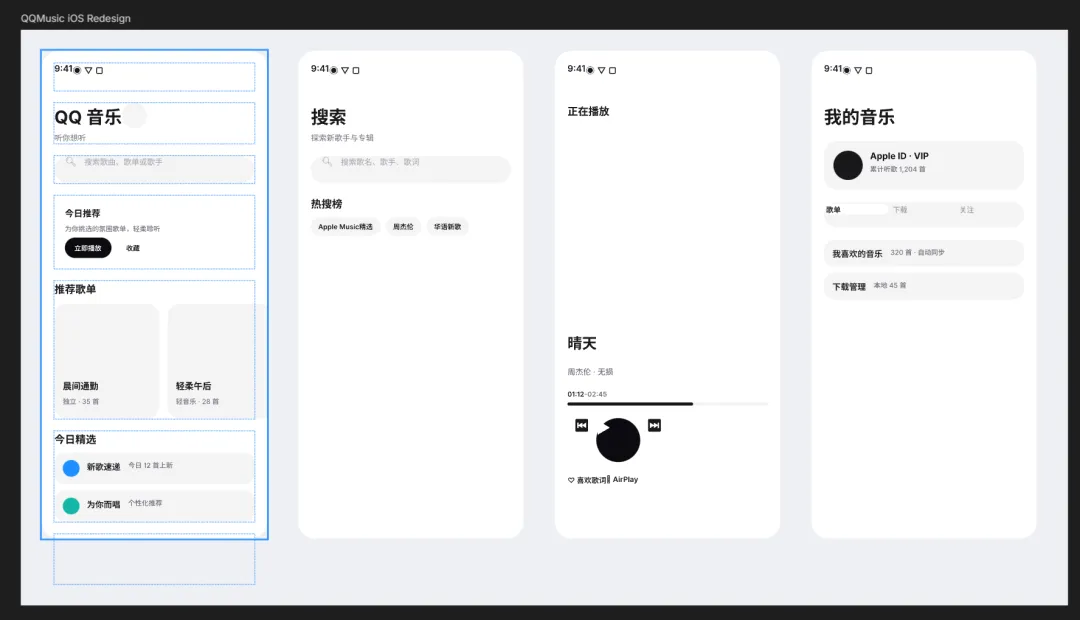Screen dimensions: 1080x620
Task: Tap the 周杰伦 hot search chip
Action: (403, 227)
